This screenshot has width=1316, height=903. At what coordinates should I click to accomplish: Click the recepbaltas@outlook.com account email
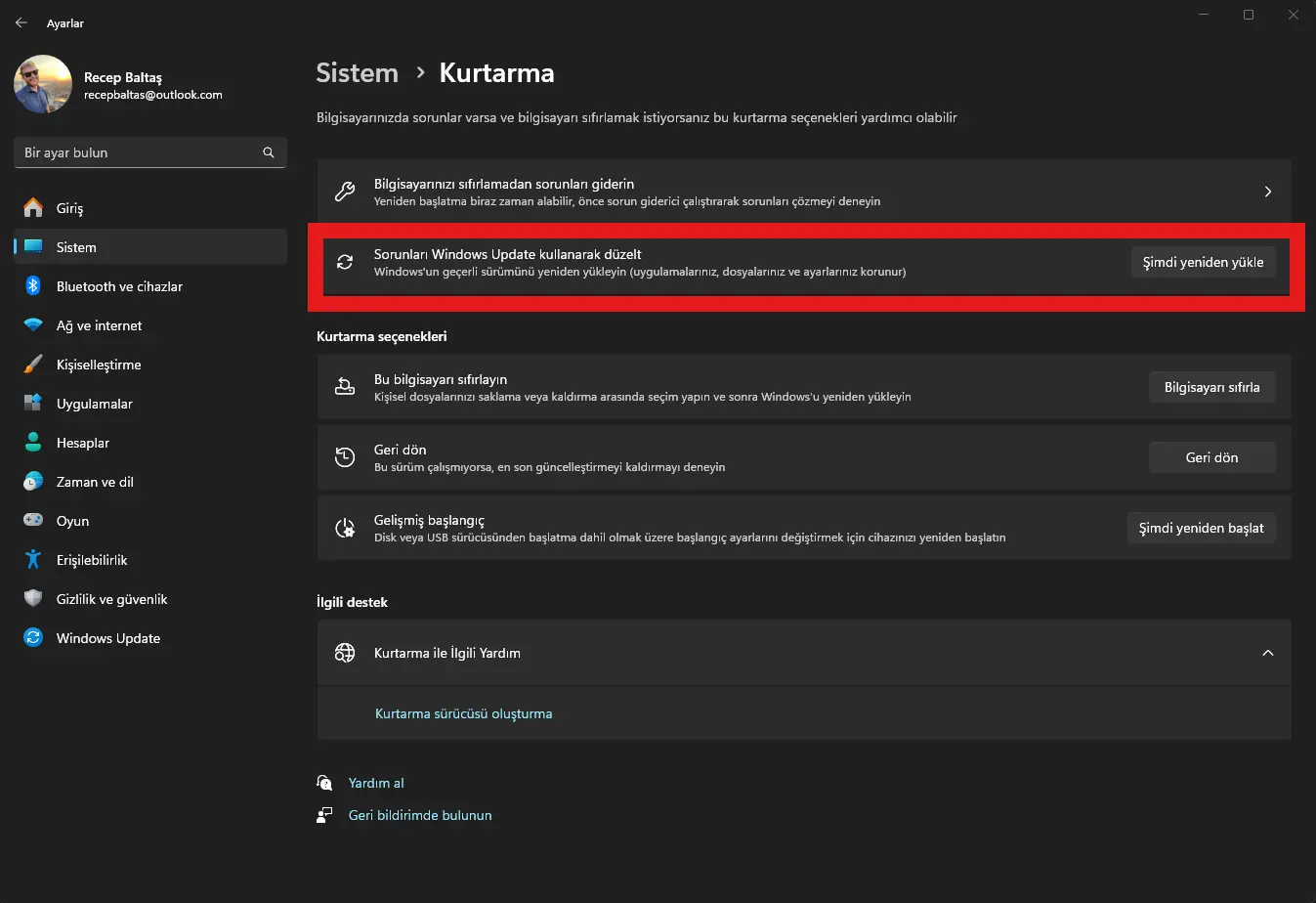pyautogui.click(x=153, y=95)
